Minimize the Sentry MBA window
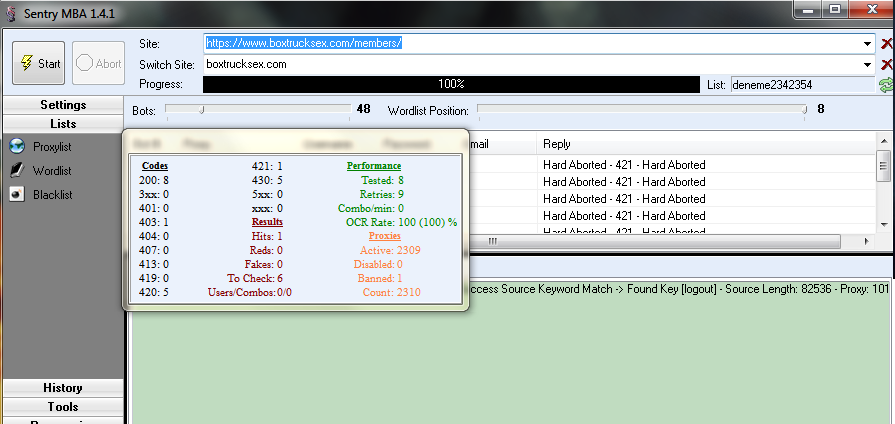The height and width of the screenshot is (424, 895). pos(809,10)
